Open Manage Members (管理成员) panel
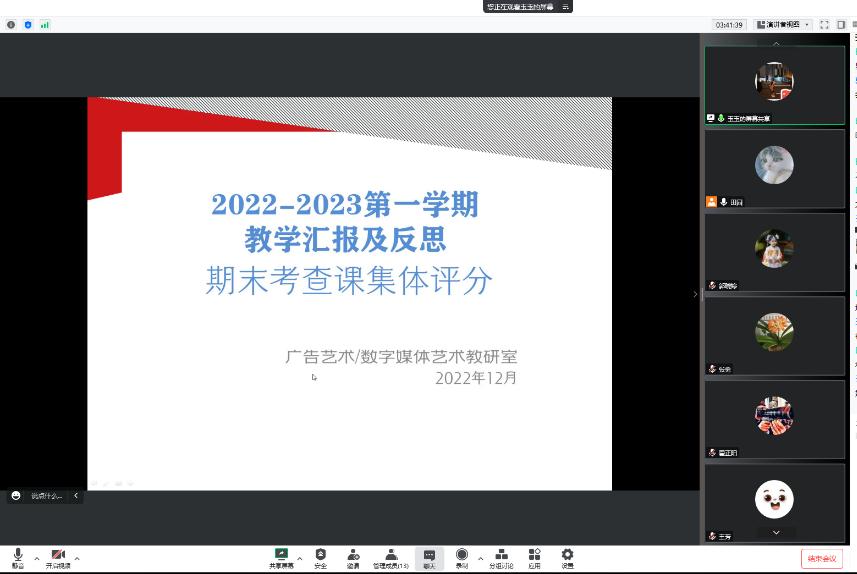 [391, 556]
